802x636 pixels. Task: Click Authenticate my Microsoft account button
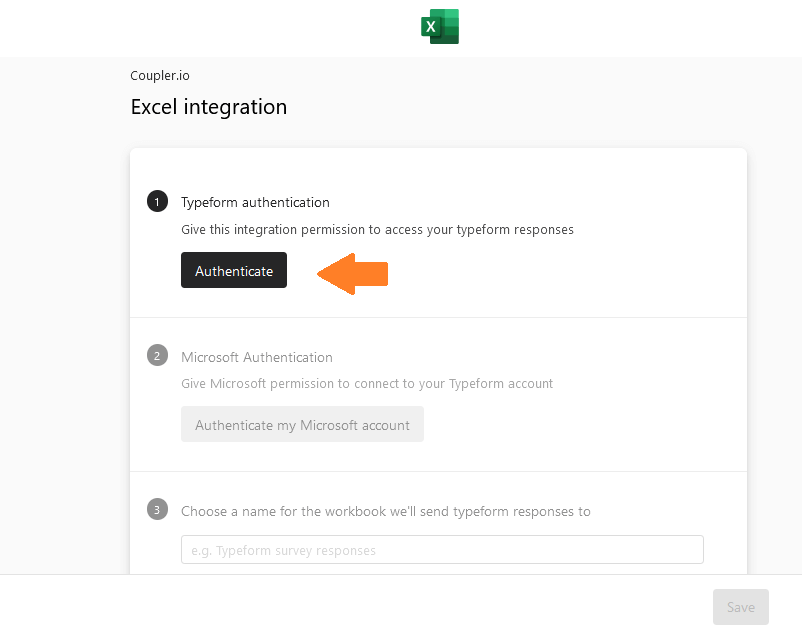coord(302,424)
